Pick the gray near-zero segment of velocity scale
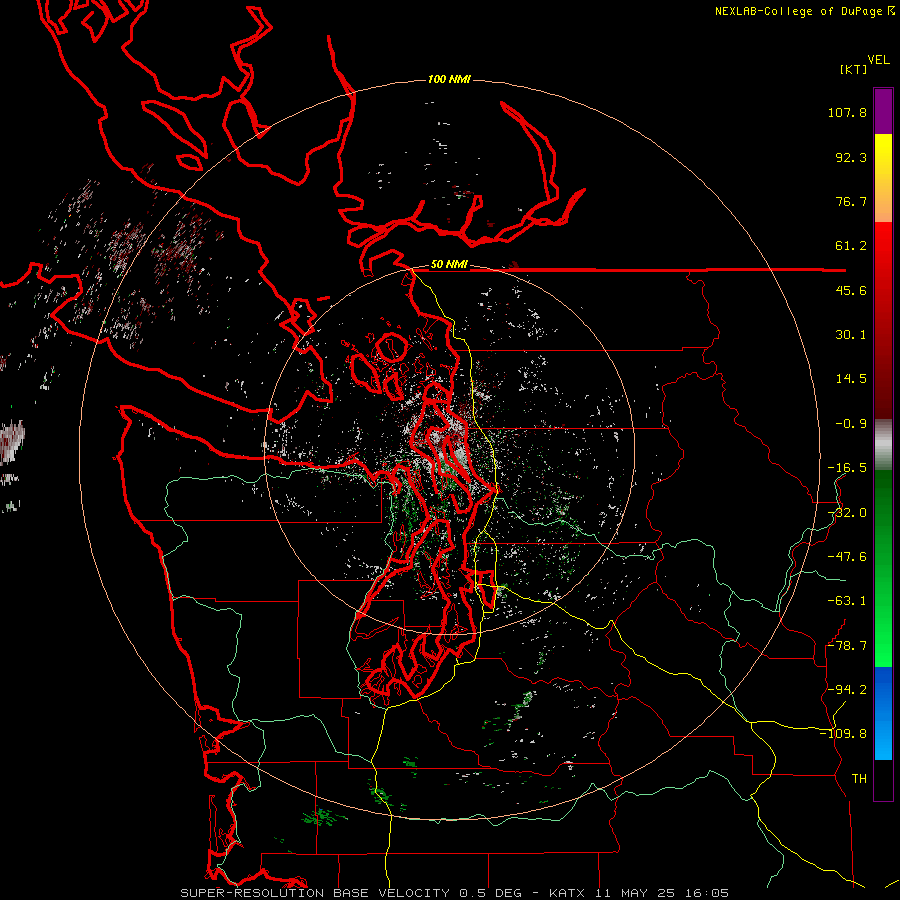Screen dimensions: 900x900 (x=883, y=445)
